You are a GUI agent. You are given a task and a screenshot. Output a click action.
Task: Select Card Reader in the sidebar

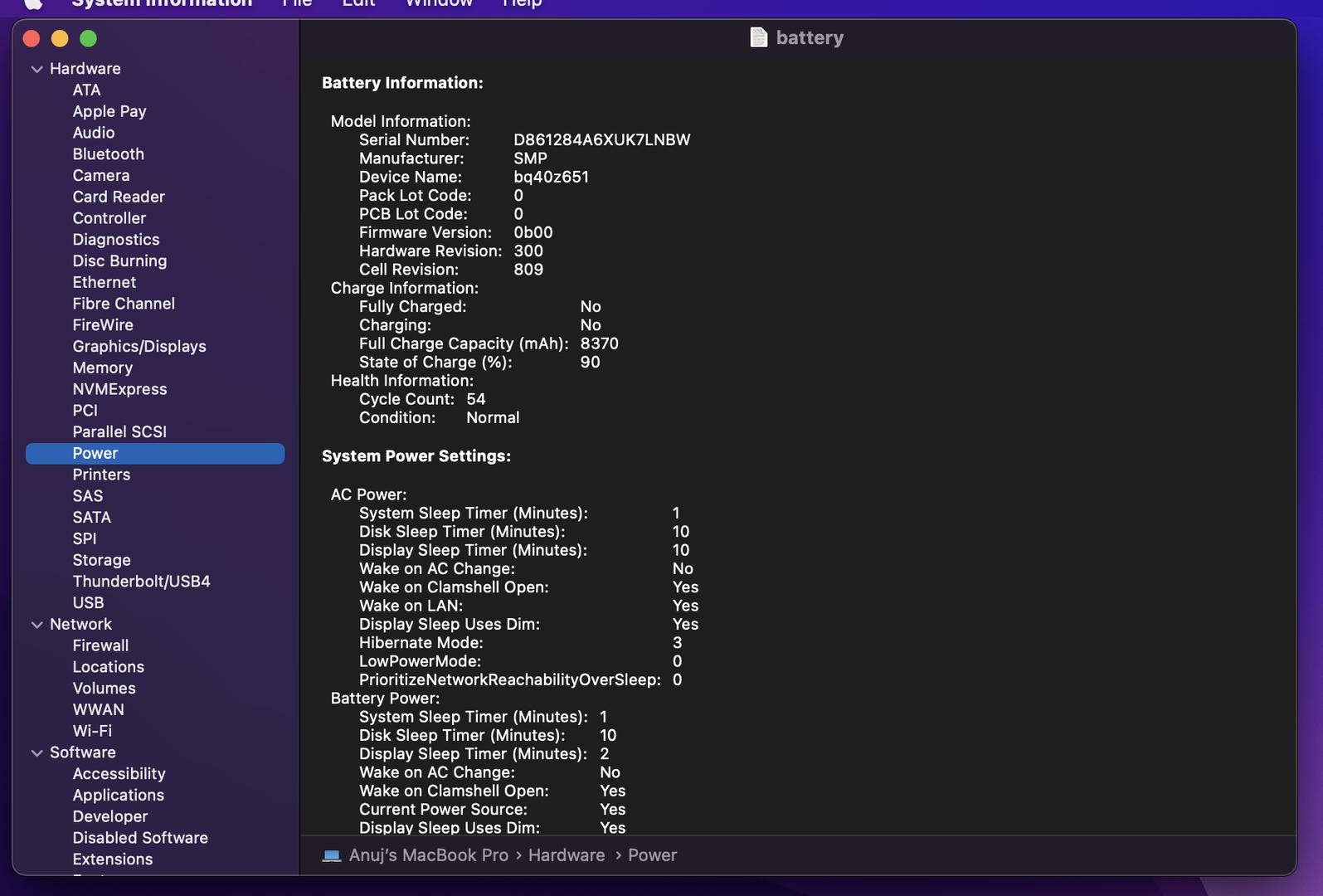tap(119, 197)
